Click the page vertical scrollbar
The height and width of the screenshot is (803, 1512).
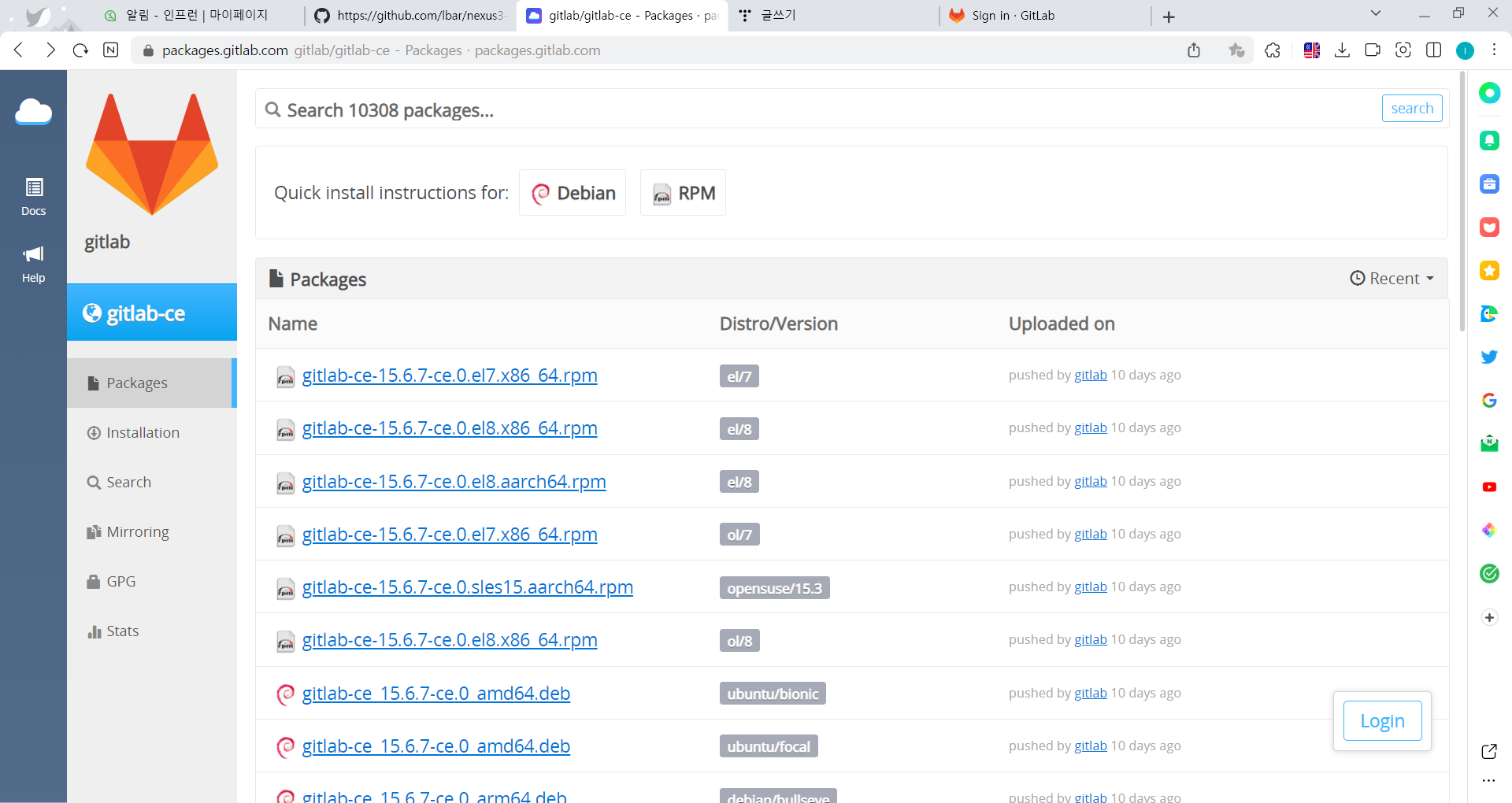tap(1462, 201)
